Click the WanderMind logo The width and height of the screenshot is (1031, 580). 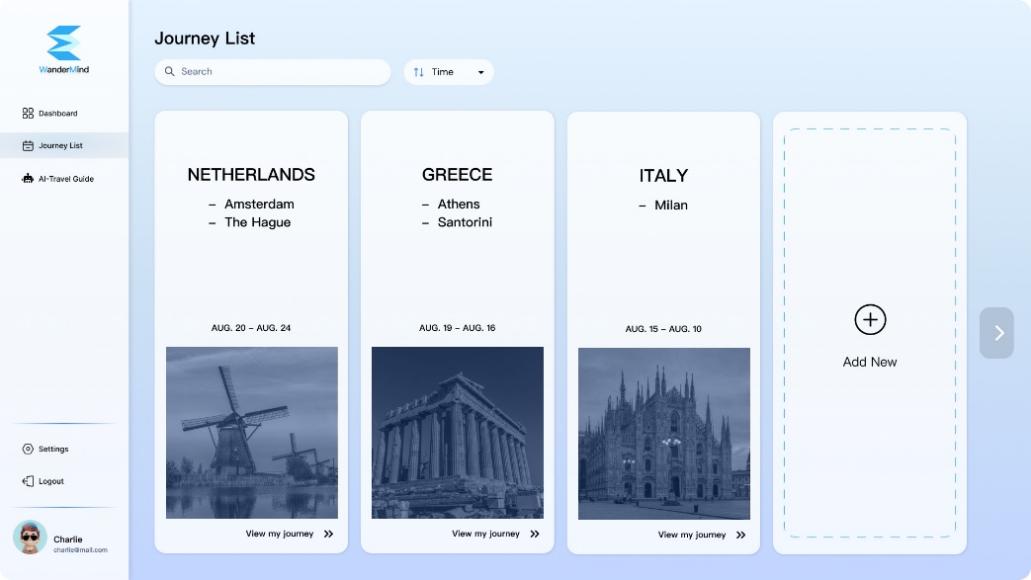(x=64, y=49)
